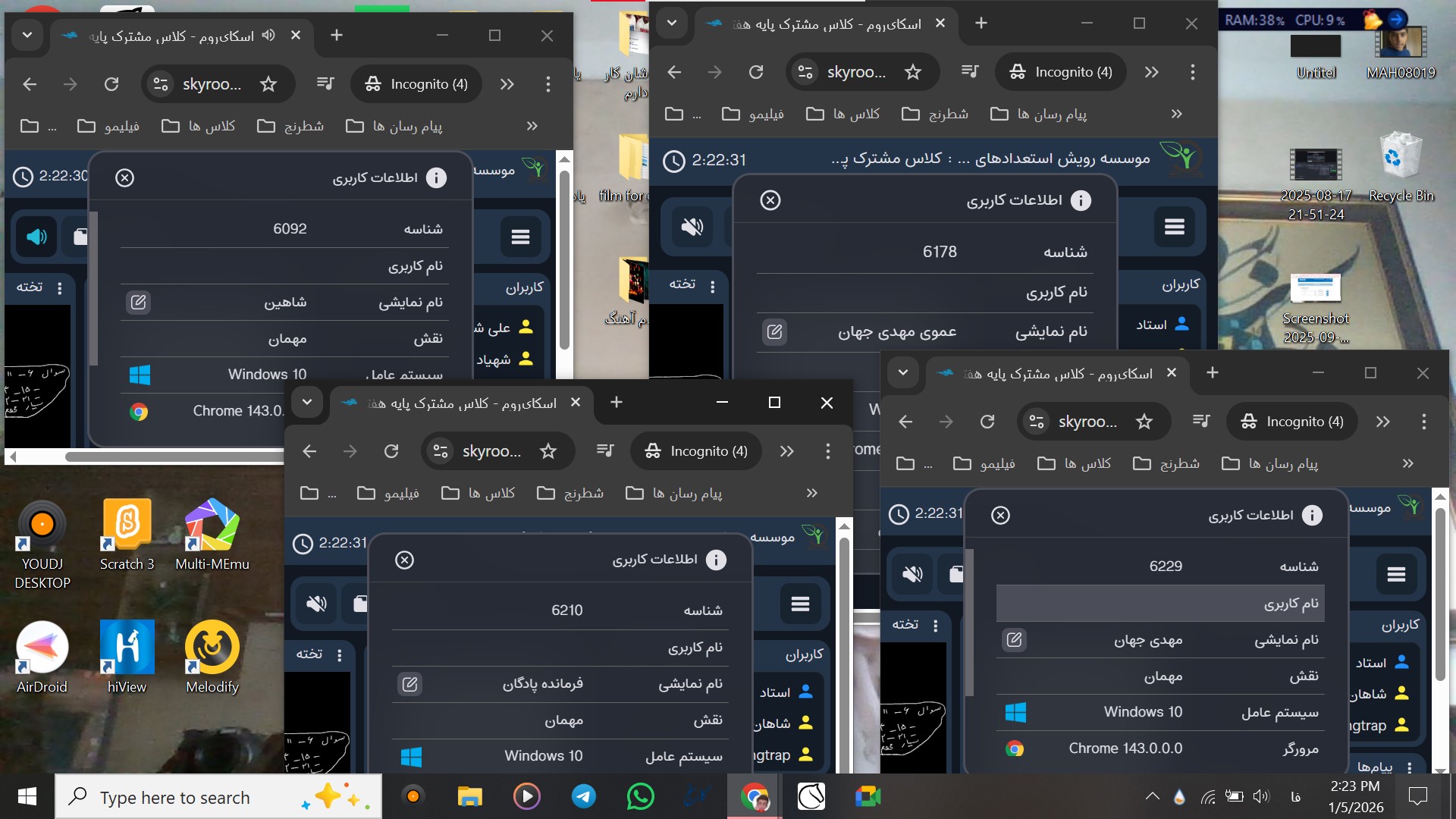Open WhatsApp from the taskbar

[640, 796]
